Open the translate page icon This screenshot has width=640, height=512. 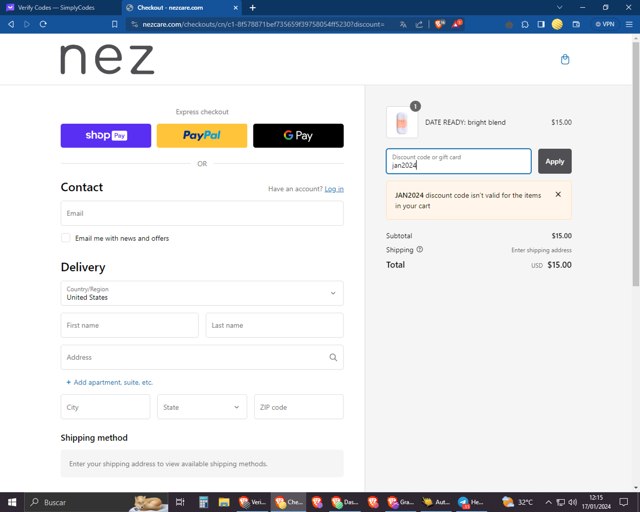coord(403,24)
